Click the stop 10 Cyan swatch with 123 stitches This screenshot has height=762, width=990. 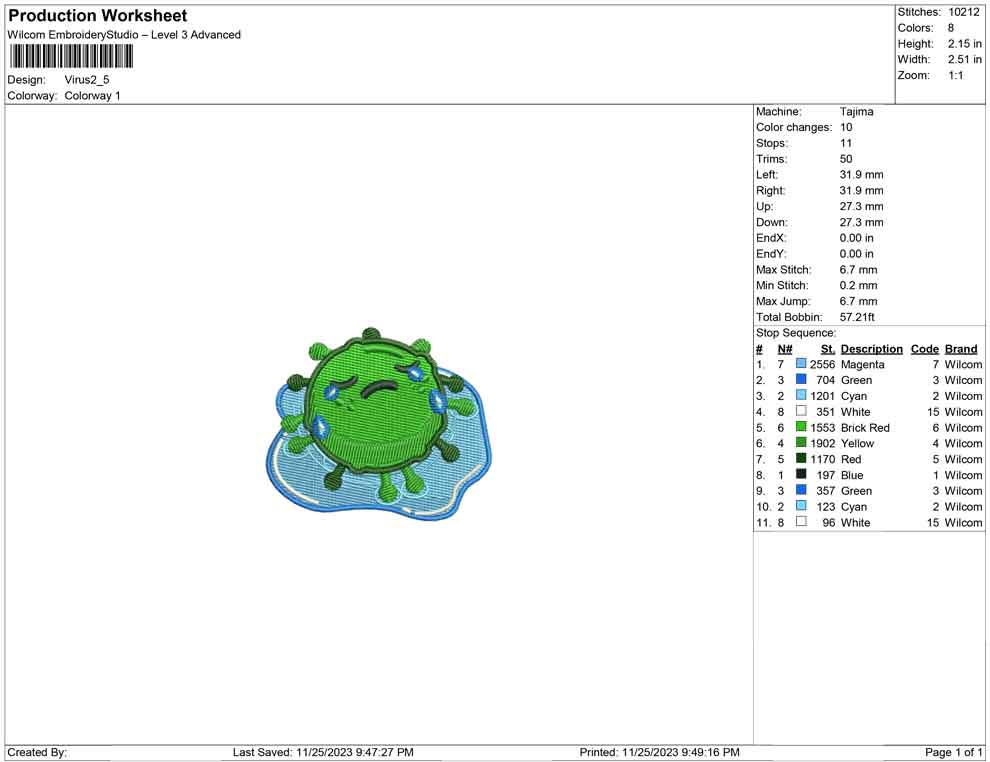(801, 506)
